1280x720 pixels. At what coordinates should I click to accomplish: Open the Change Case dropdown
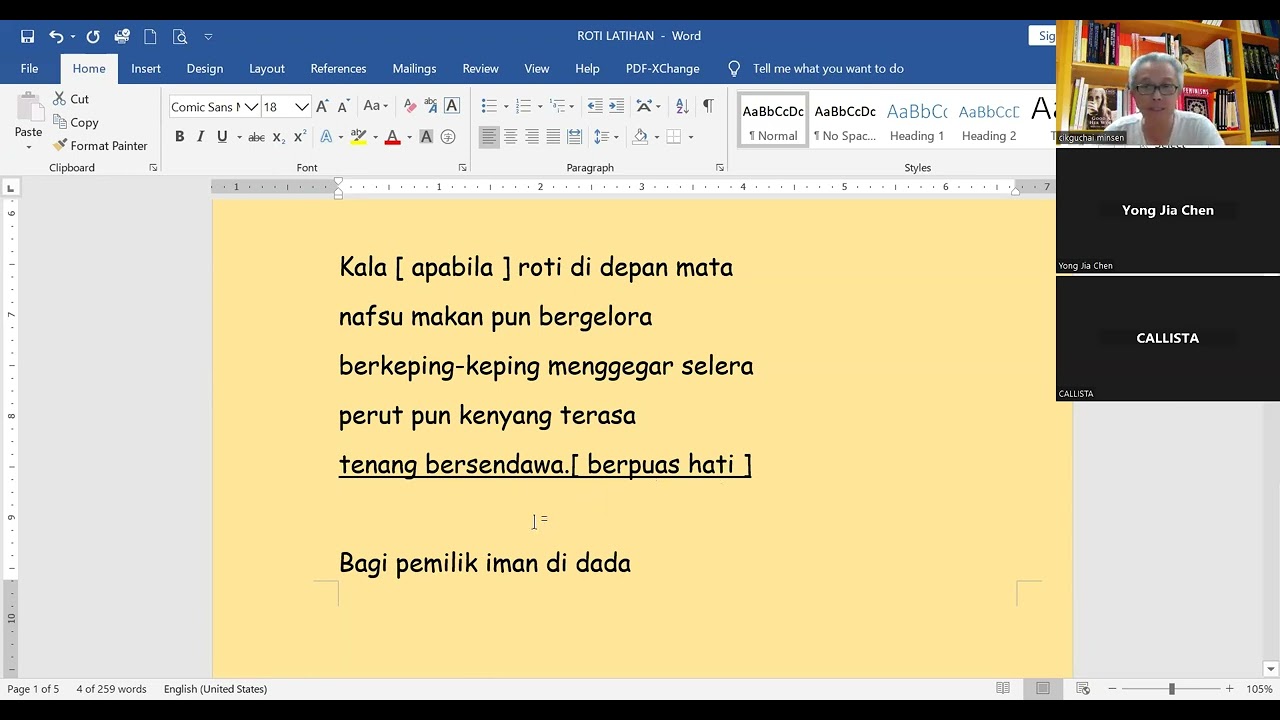click(x=375, y=106)
